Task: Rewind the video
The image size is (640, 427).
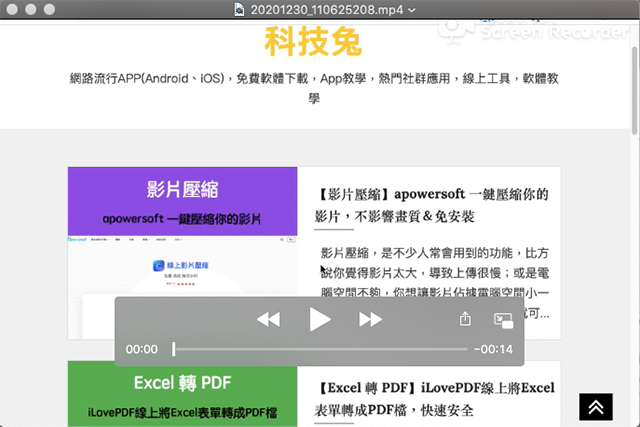Action: pyautogui.click(x=269, y=319)
